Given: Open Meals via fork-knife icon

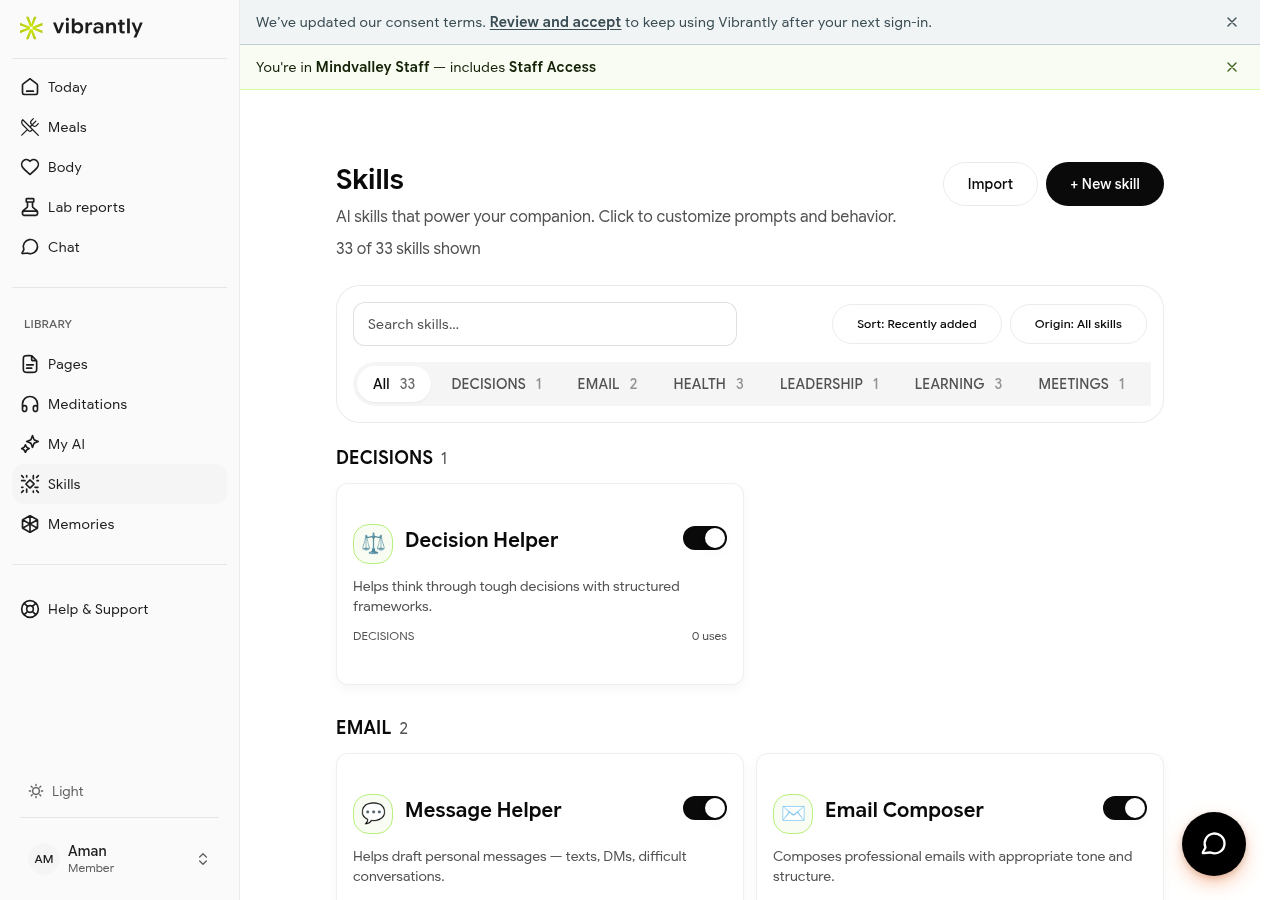Looking at the screenshot, I should tap(30, 127).
